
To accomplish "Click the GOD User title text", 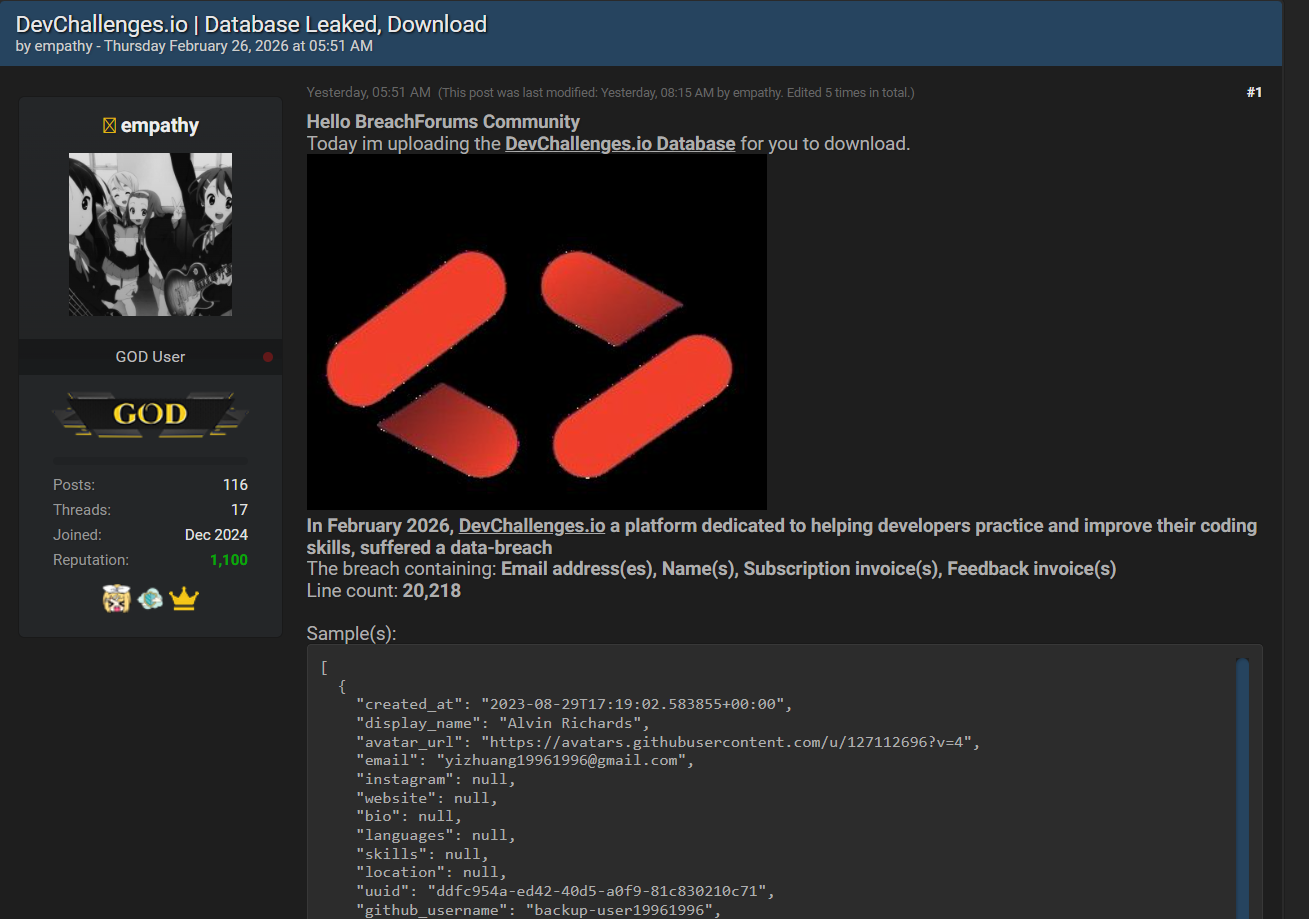I will (150, 357).
